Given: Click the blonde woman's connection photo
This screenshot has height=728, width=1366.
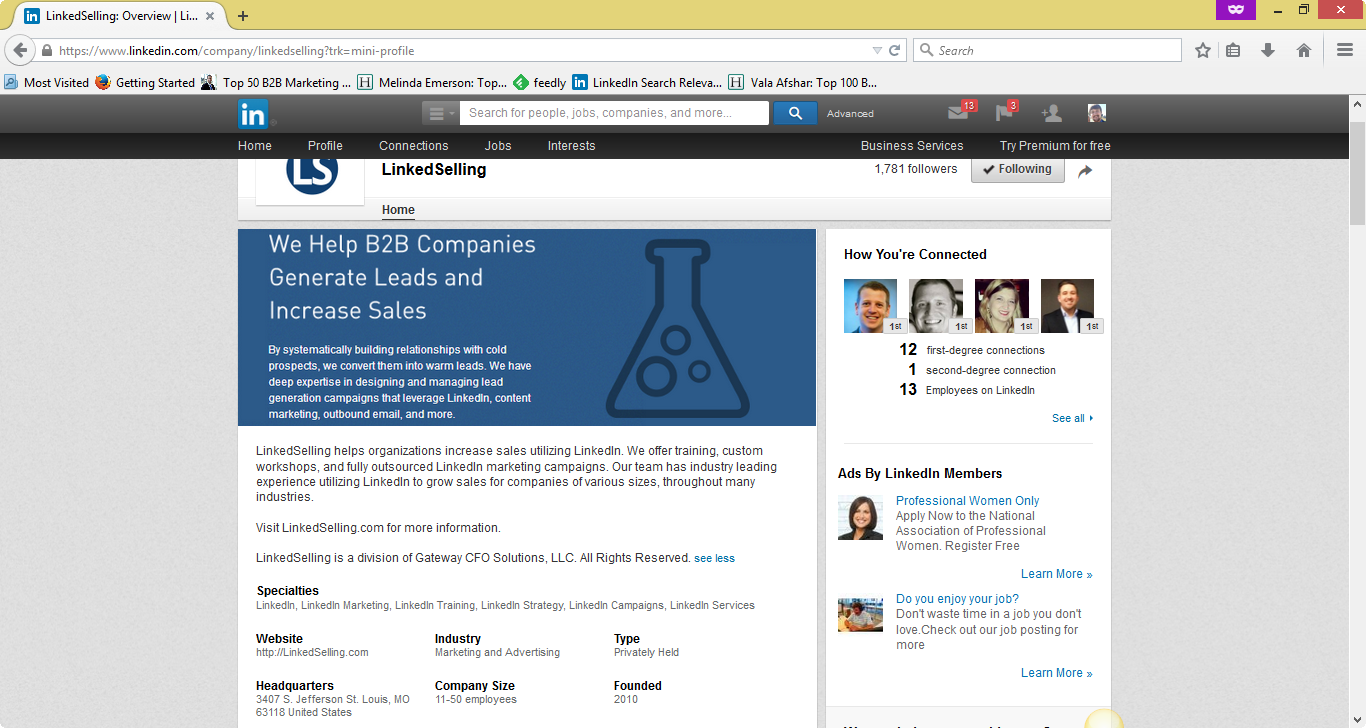Looking at the screenshot, I should click(1002, 306).
